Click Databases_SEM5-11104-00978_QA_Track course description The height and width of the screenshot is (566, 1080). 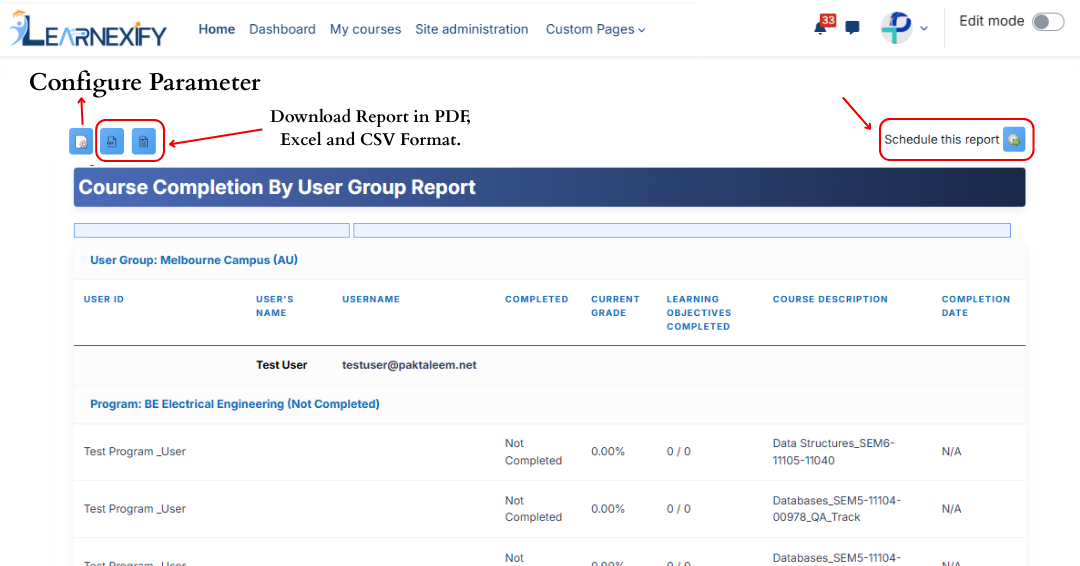point(836,509)
